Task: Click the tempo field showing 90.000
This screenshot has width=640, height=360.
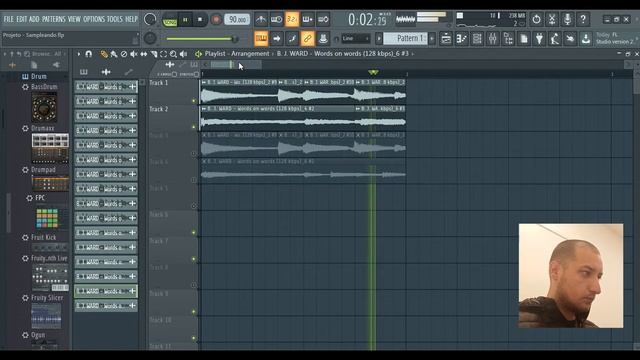Action: click(x=237, y=20)
